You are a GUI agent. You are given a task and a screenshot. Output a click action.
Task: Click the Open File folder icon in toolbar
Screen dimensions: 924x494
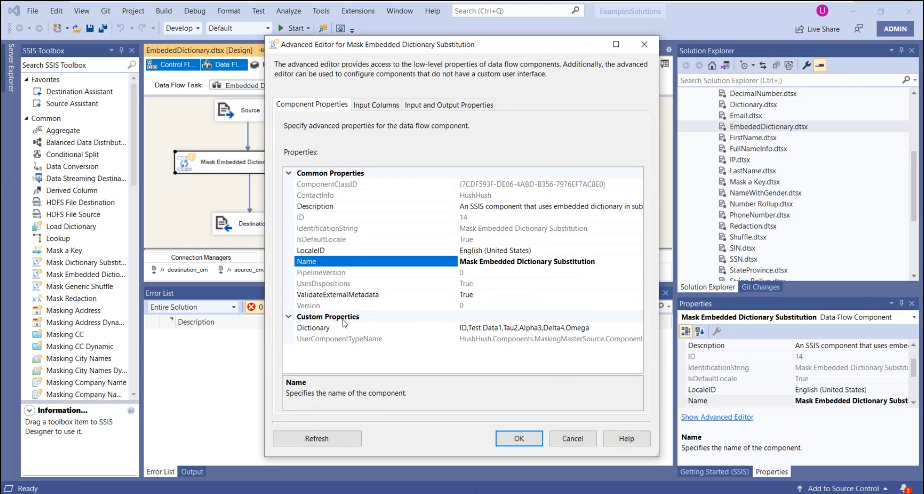77,28
